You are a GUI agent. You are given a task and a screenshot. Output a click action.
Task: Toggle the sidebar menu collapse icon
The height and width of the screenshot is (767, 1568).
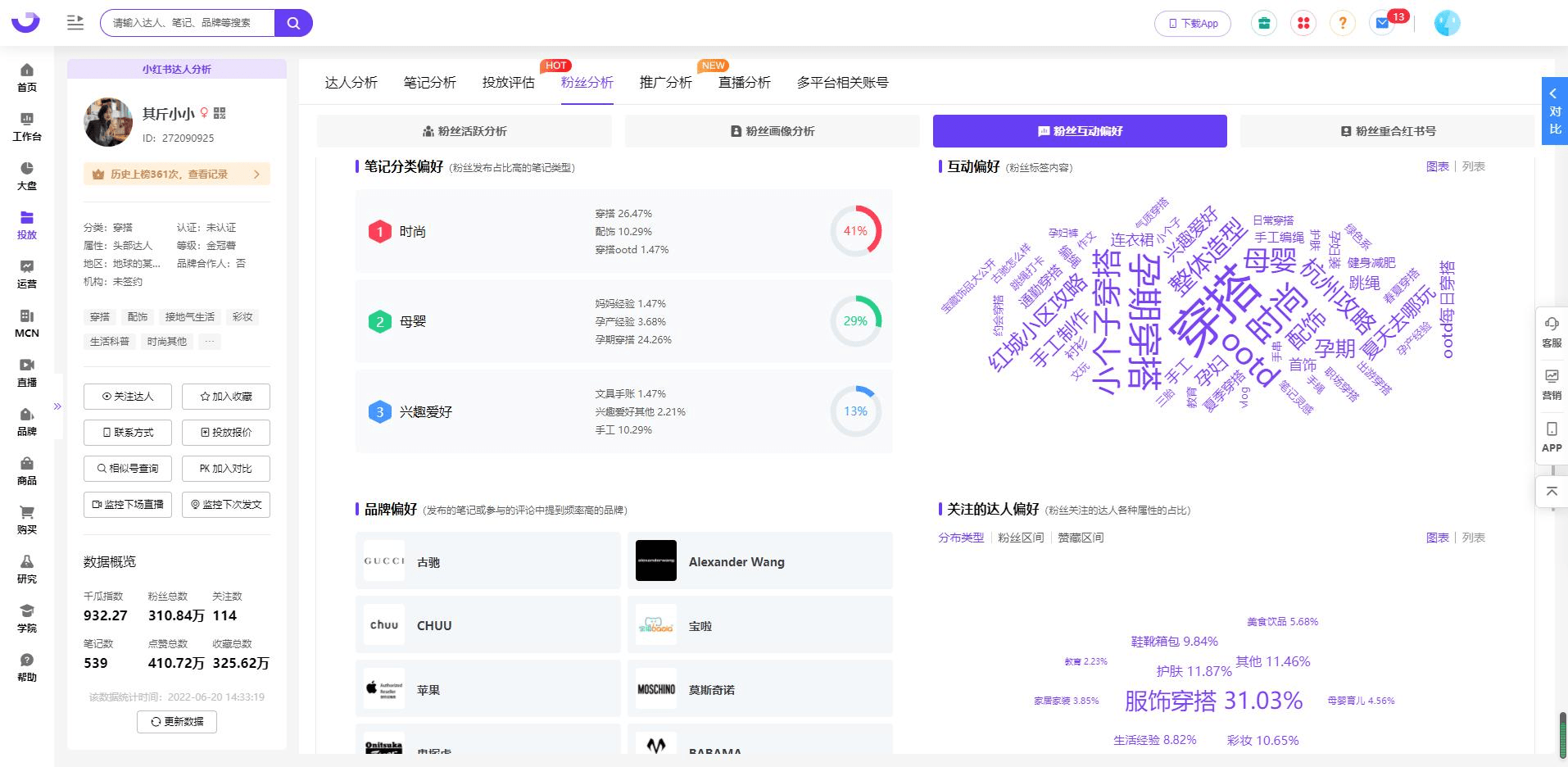[x=75, y=23]
